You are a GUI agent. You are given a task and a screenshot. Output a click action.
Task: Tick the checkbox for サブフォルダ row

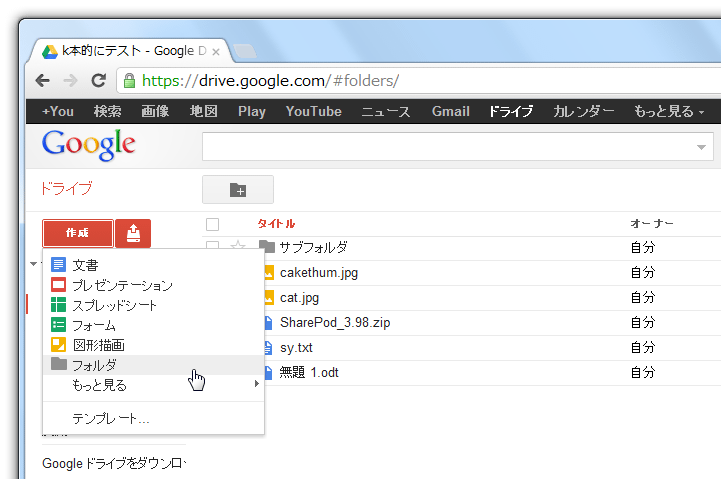pyautogui.click(x=212, y=245)
